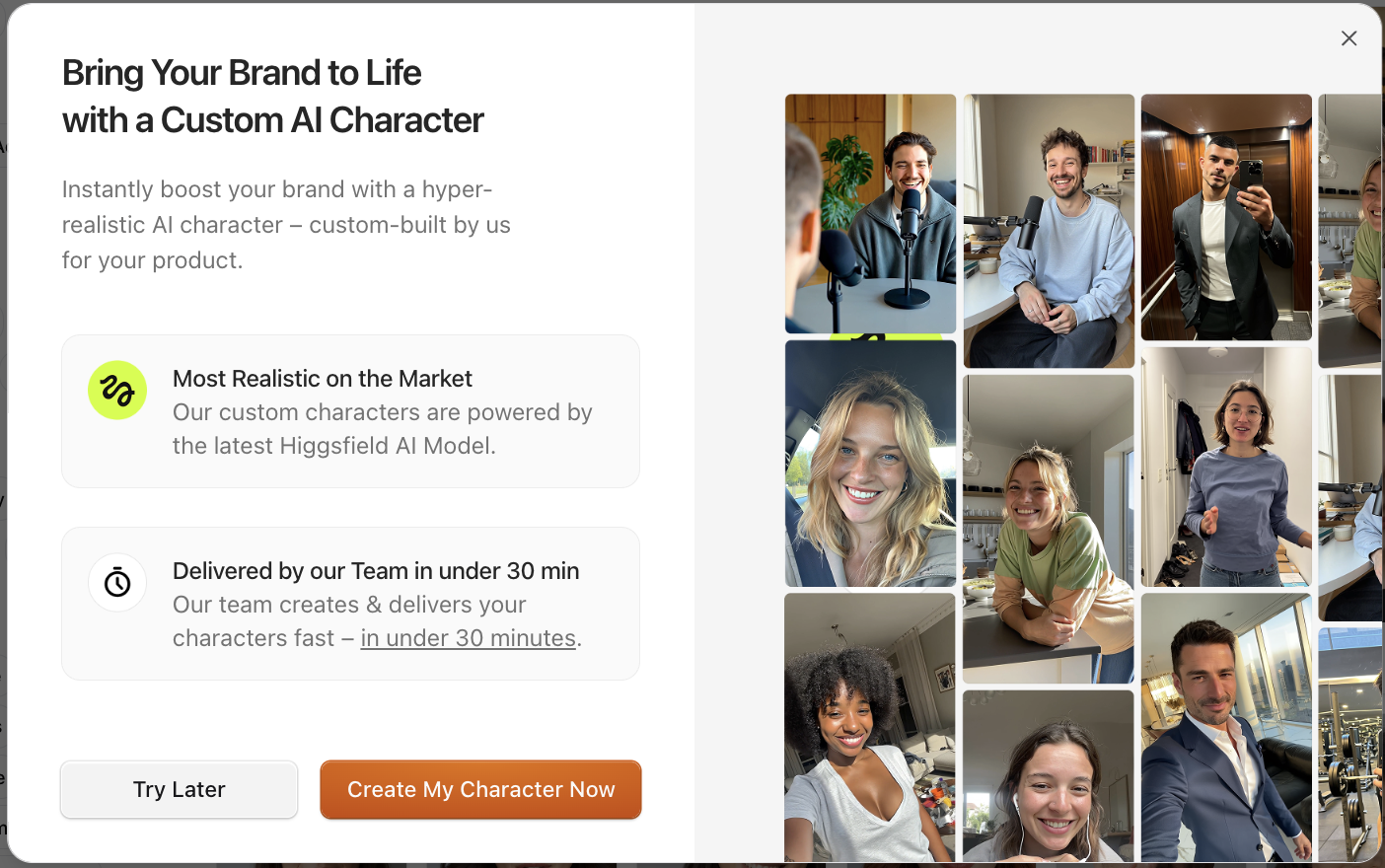Select the partially visible kitchen photo at top right
The width and height of the screenshot is (1385, 868).
[x=1349, y=231]
